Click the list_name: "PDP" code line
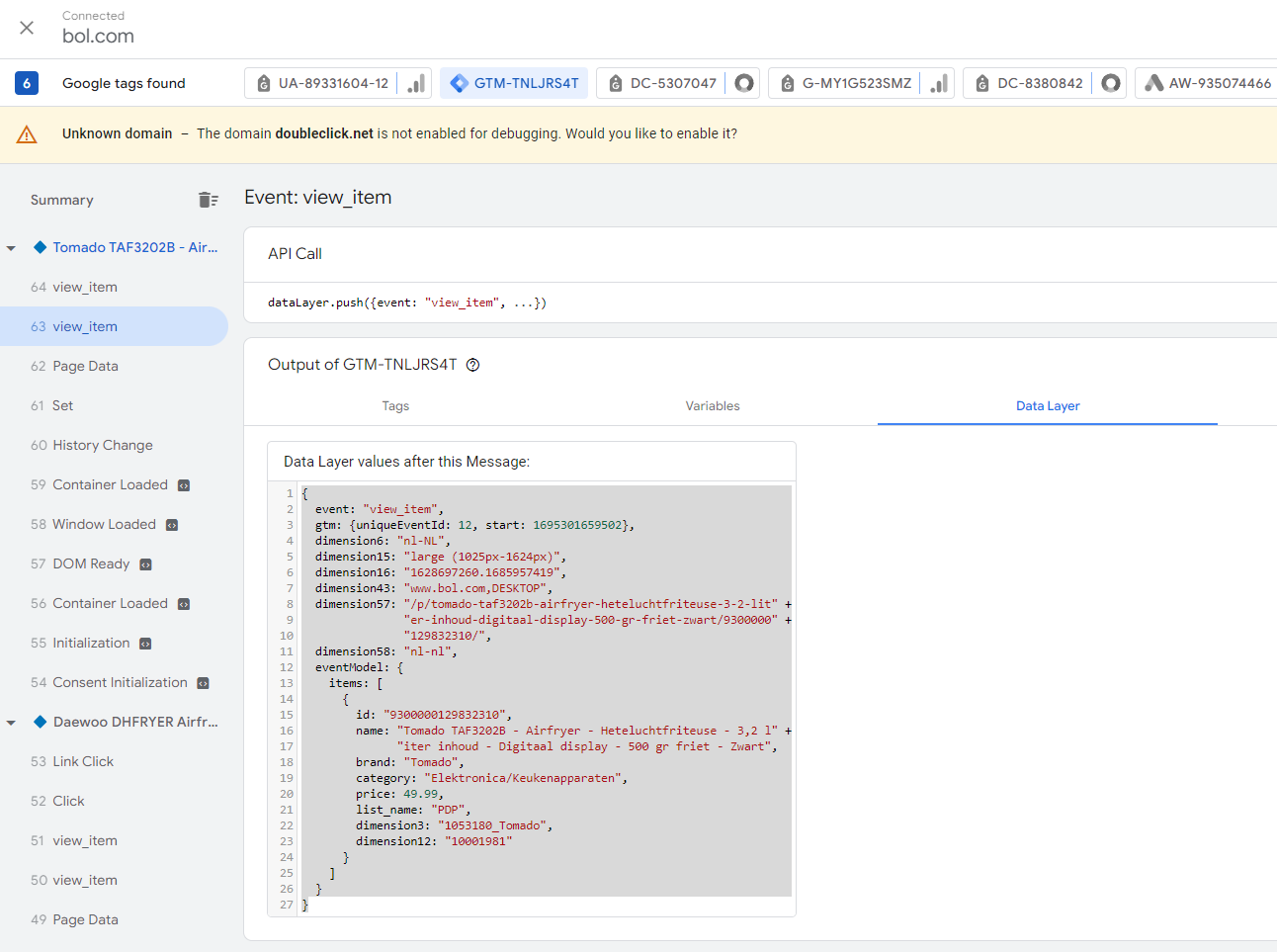The image size is (1277, 952). pos(413,810)
